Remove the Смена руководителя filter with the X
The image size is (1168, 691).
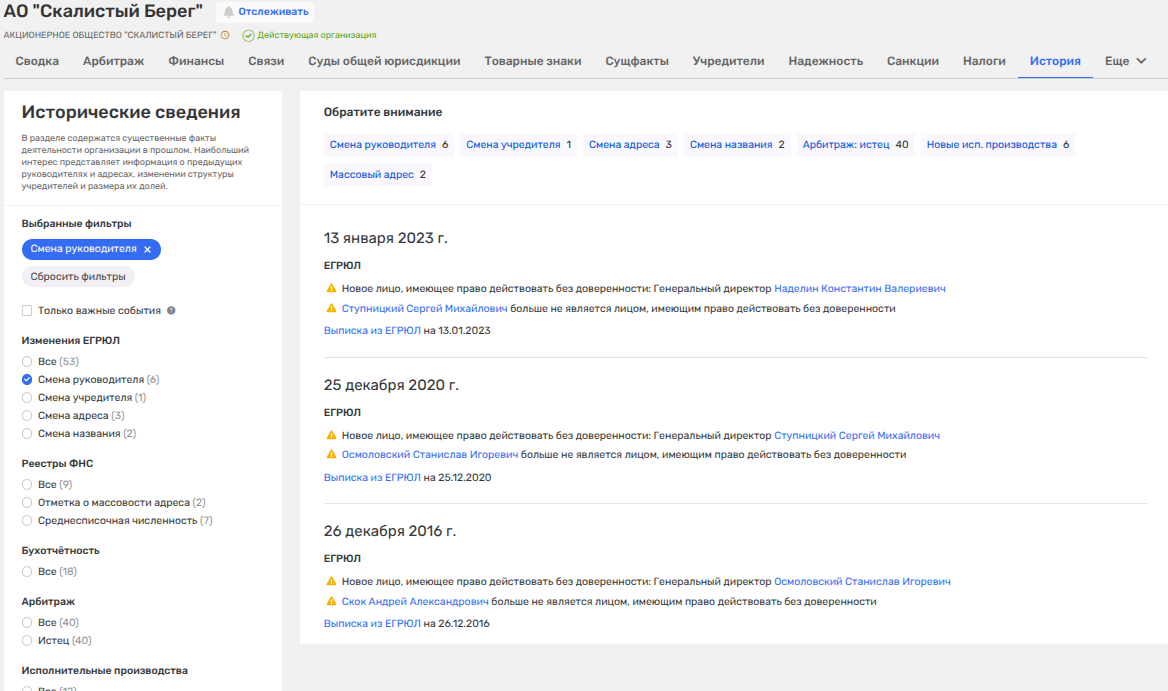point(147,249)
